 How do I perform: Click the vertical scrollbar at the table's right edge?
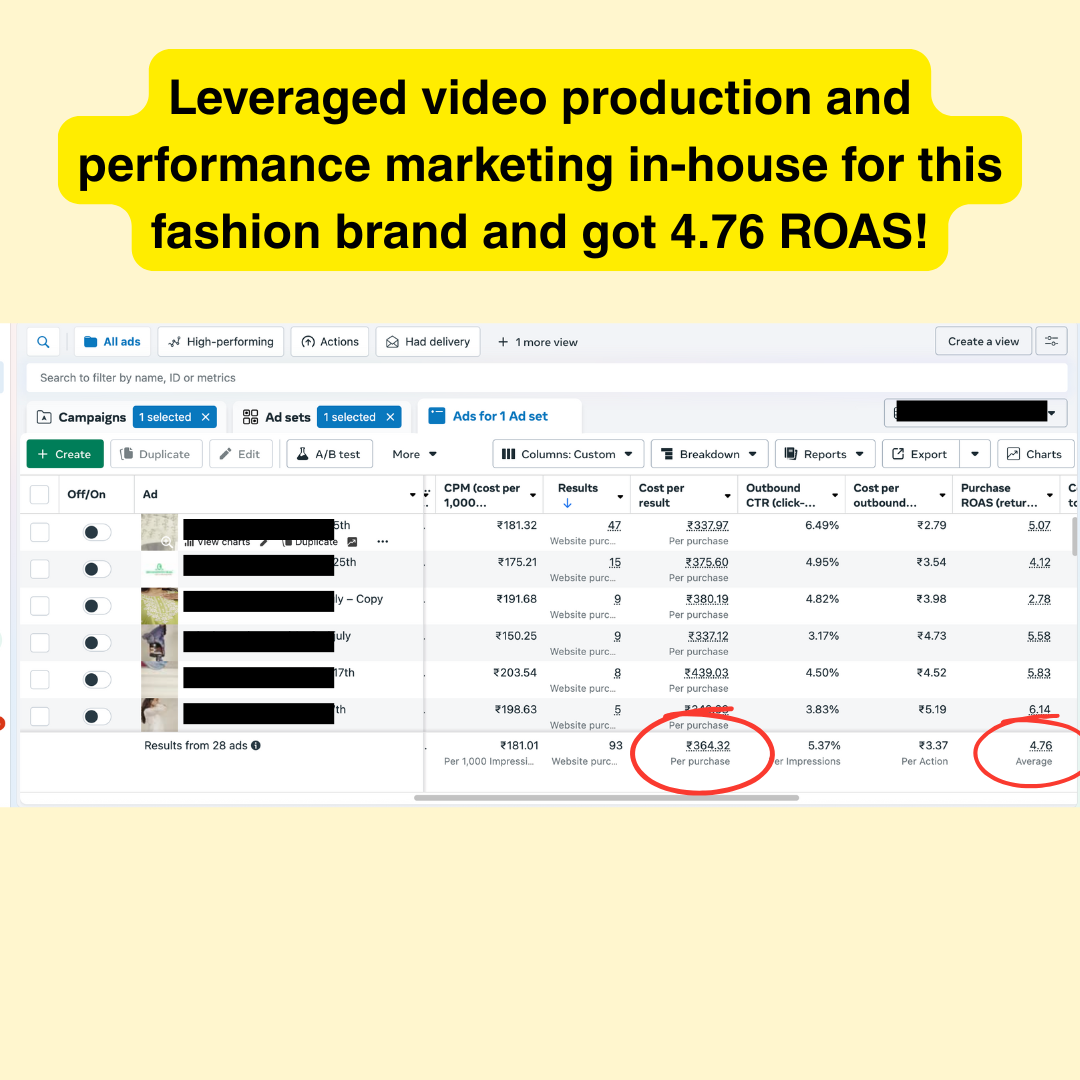[x=1074, y=537]
